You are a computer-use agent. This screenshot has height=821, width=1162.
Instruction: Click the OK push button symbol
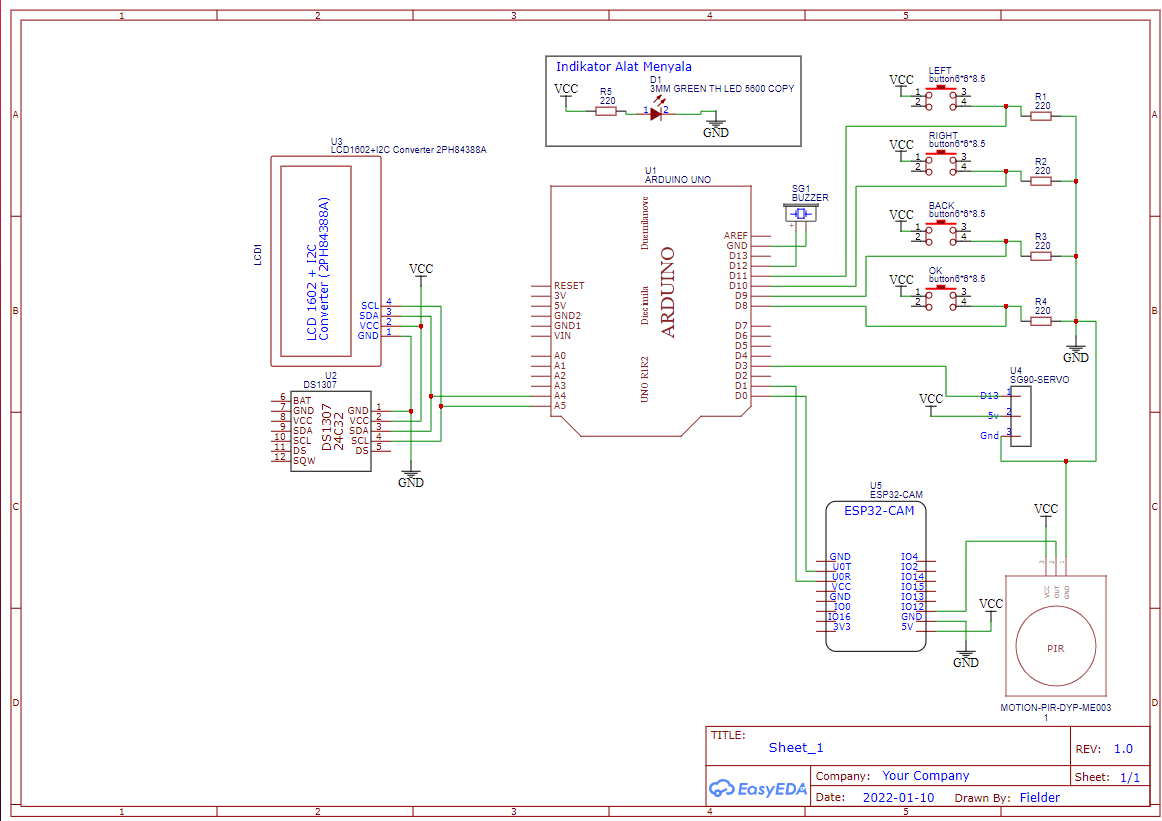tap(940, 296)
